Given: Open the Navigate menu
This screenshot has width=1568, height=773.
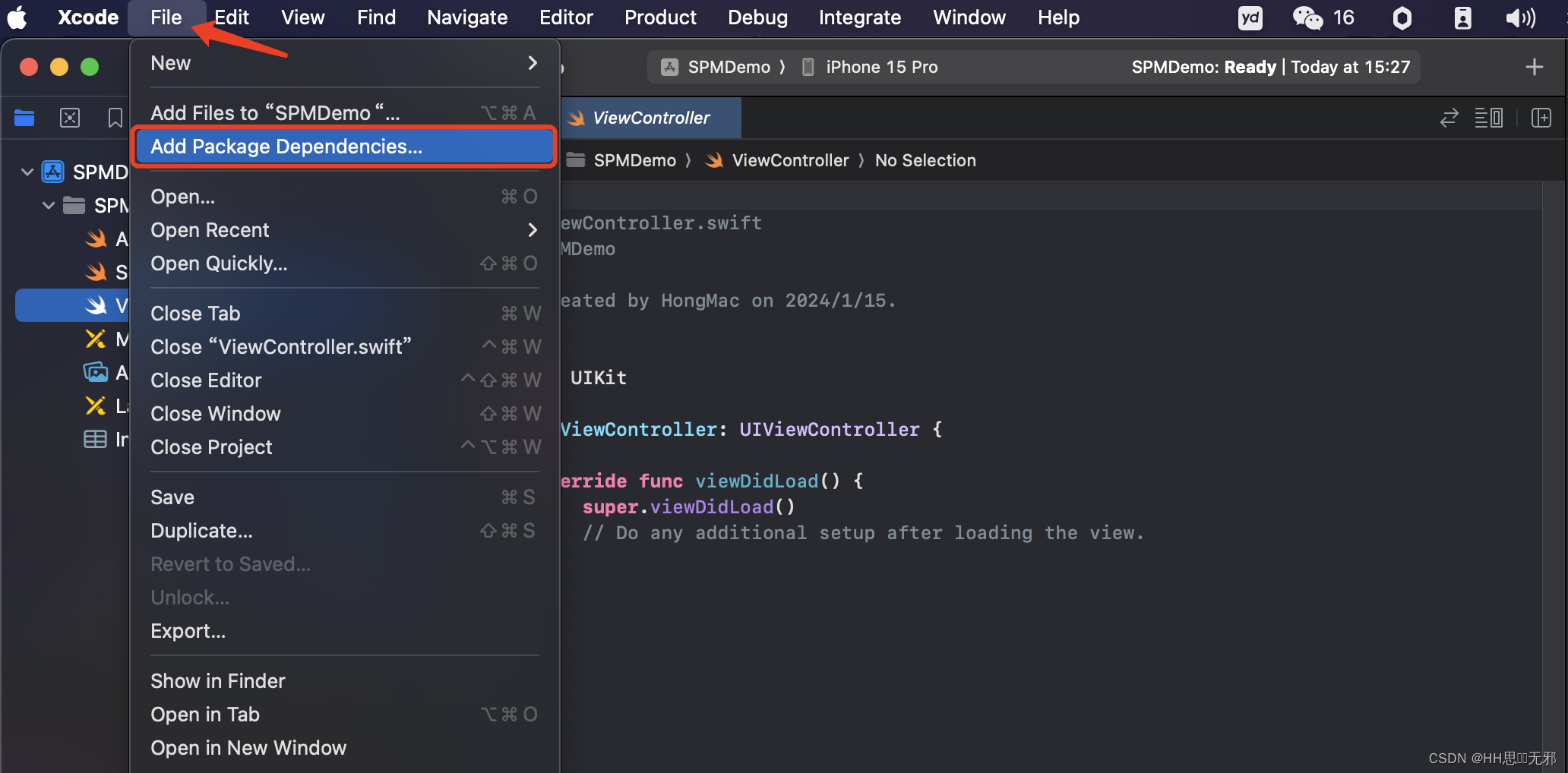Looking at the screenshot, I should click(467, 17).
